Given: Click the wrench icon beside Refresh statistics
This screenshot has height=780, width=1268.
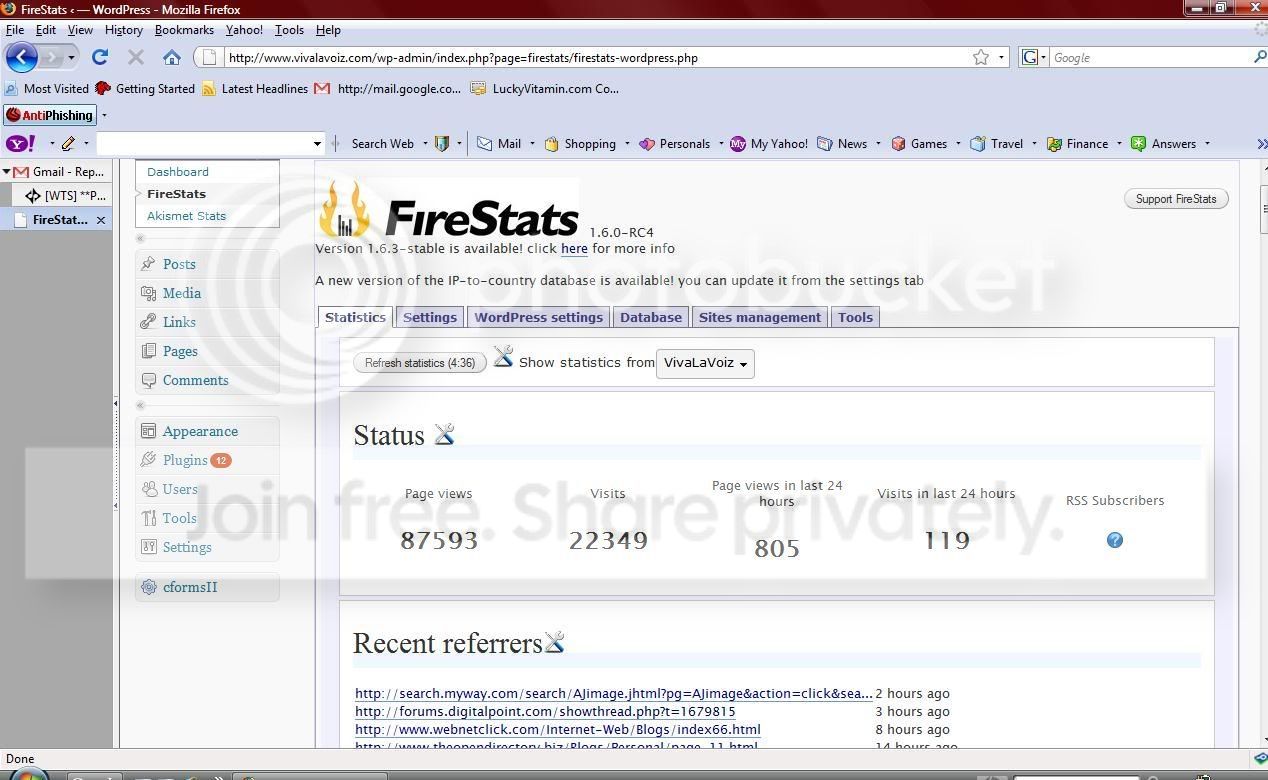Looking at the screenshot, I should [503, 357].
